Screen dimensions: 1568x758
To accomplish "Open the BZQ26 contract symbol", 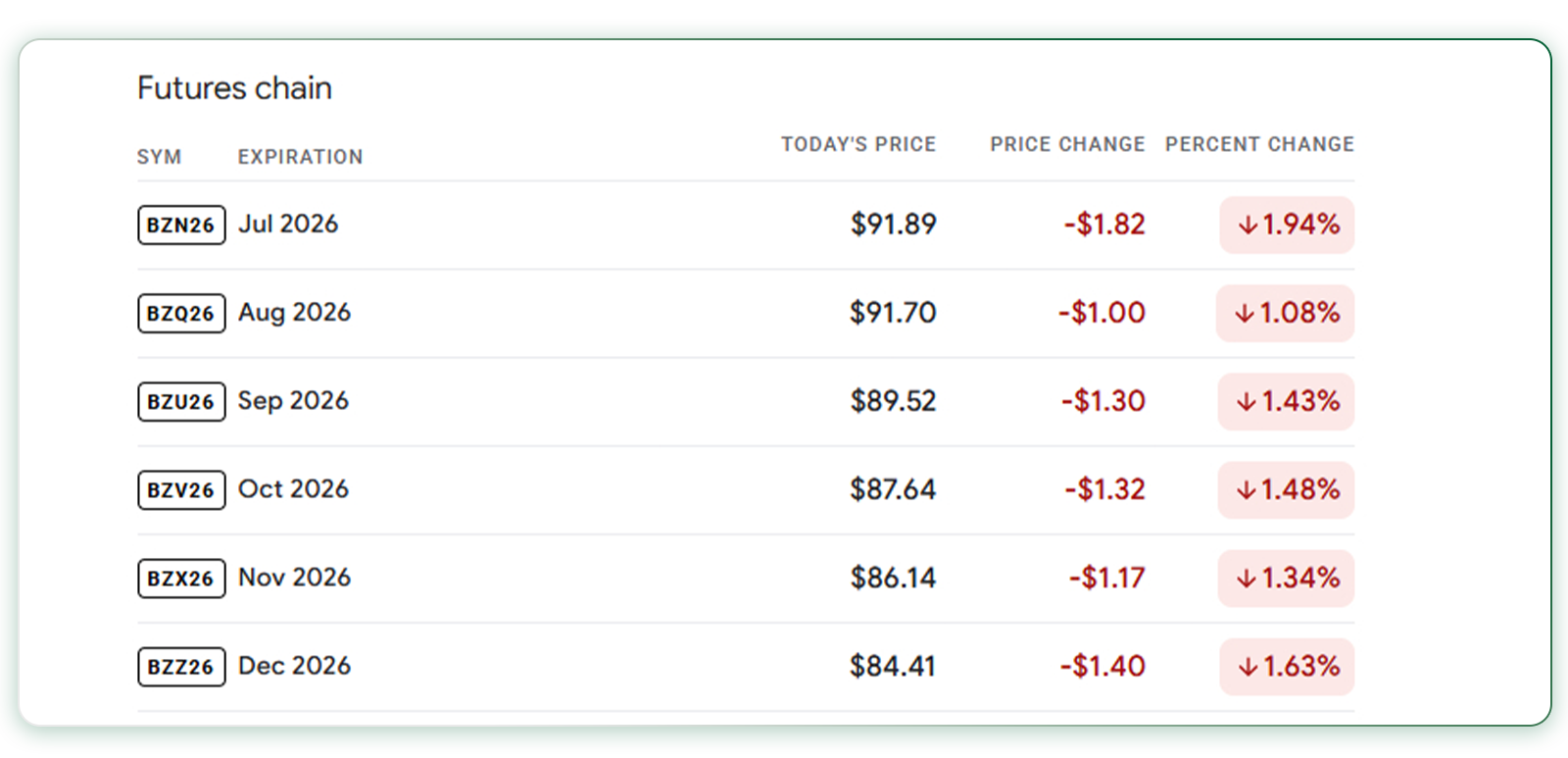I will coord(181,313).
